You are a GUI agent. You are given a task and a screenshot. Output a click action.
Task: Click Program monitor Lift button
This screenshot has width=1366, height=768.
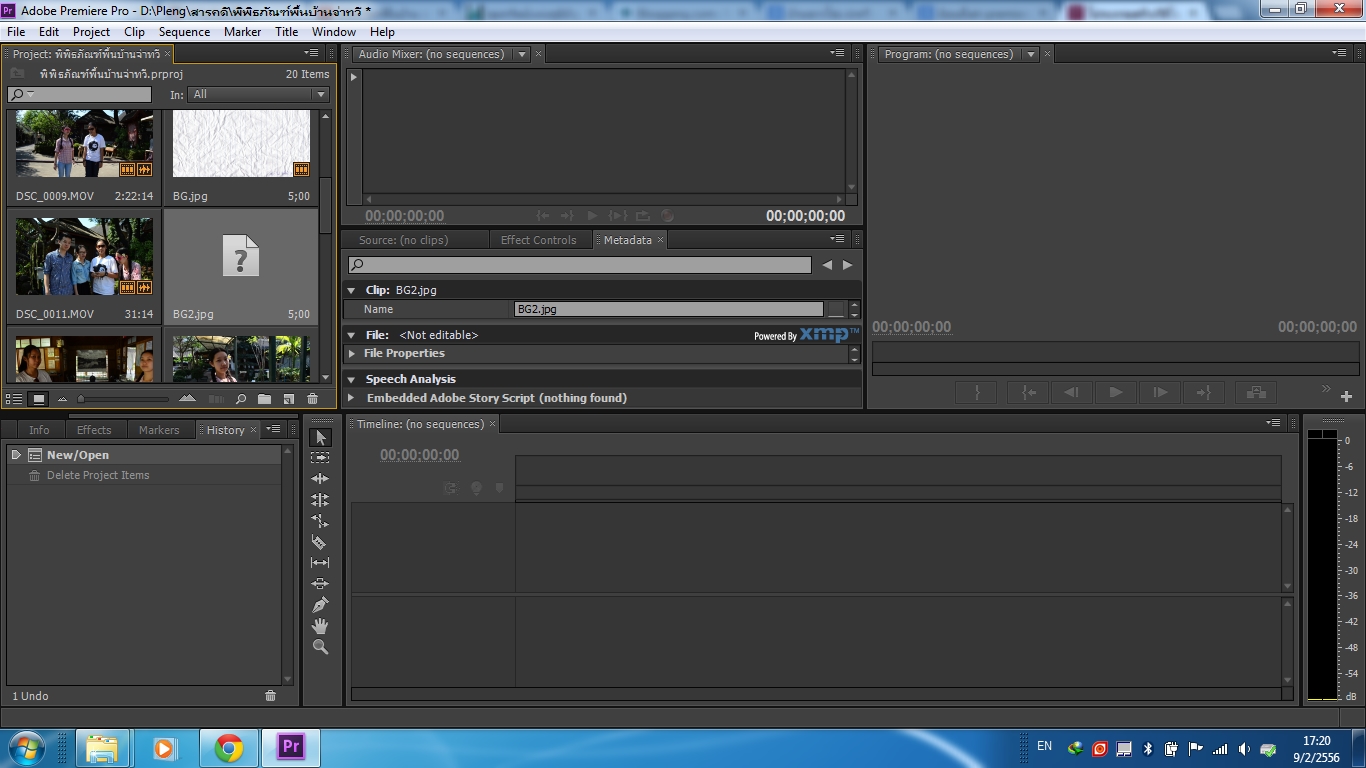tap(1255, 393)
